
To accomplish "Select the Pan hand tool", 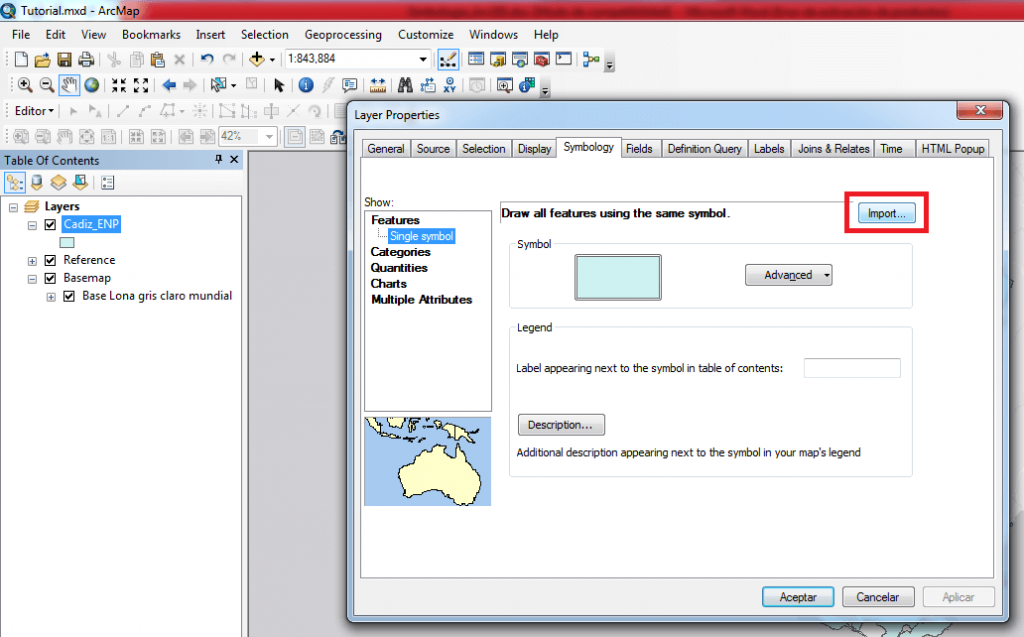I will 69,85.
